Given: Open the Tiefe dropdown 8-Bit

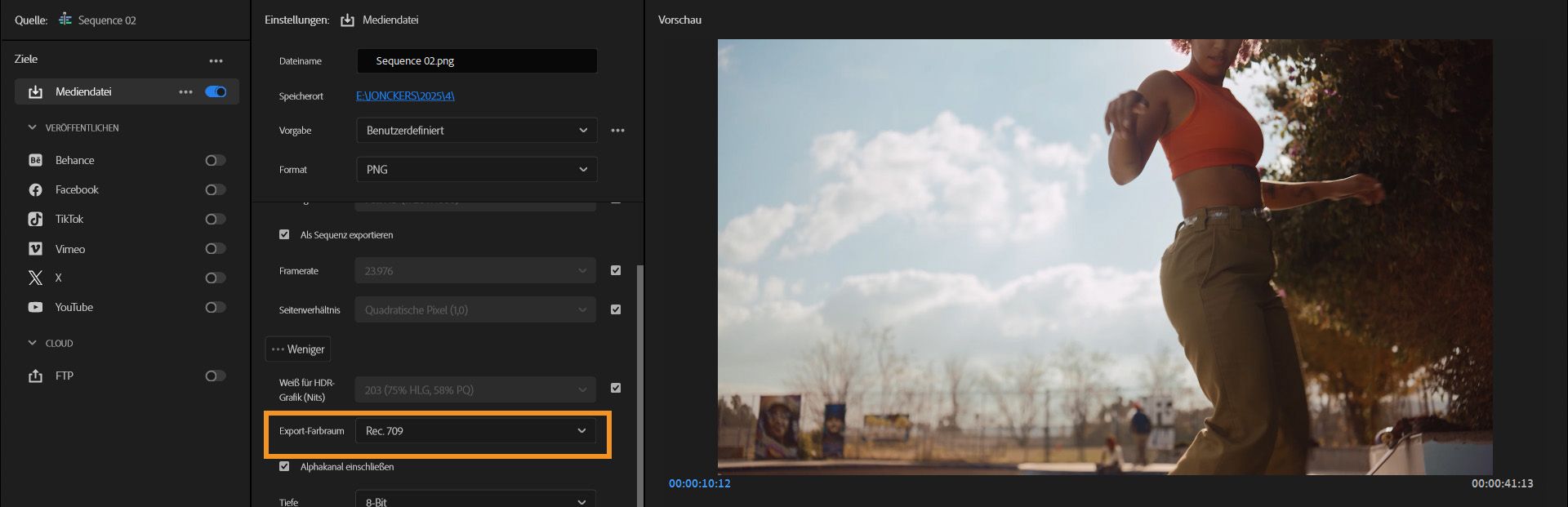Looking at the screenshot, I should click(475, 500).
